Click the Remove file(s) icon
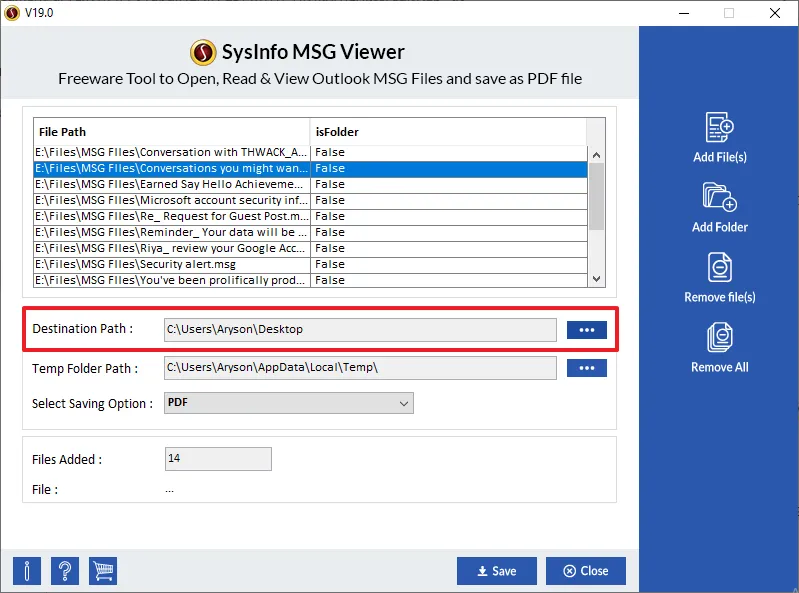 (x=719, y=268)
